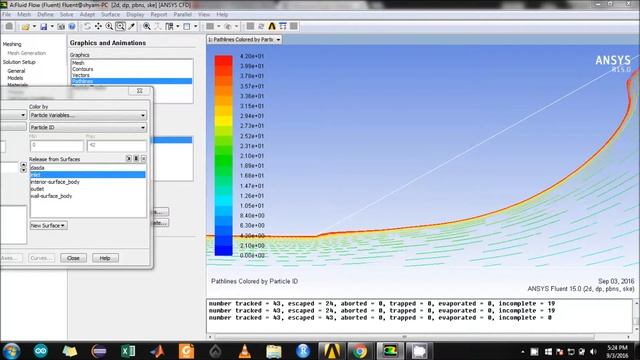
Task: Open VLC media player from taskbar
Action: click(244, 351)
